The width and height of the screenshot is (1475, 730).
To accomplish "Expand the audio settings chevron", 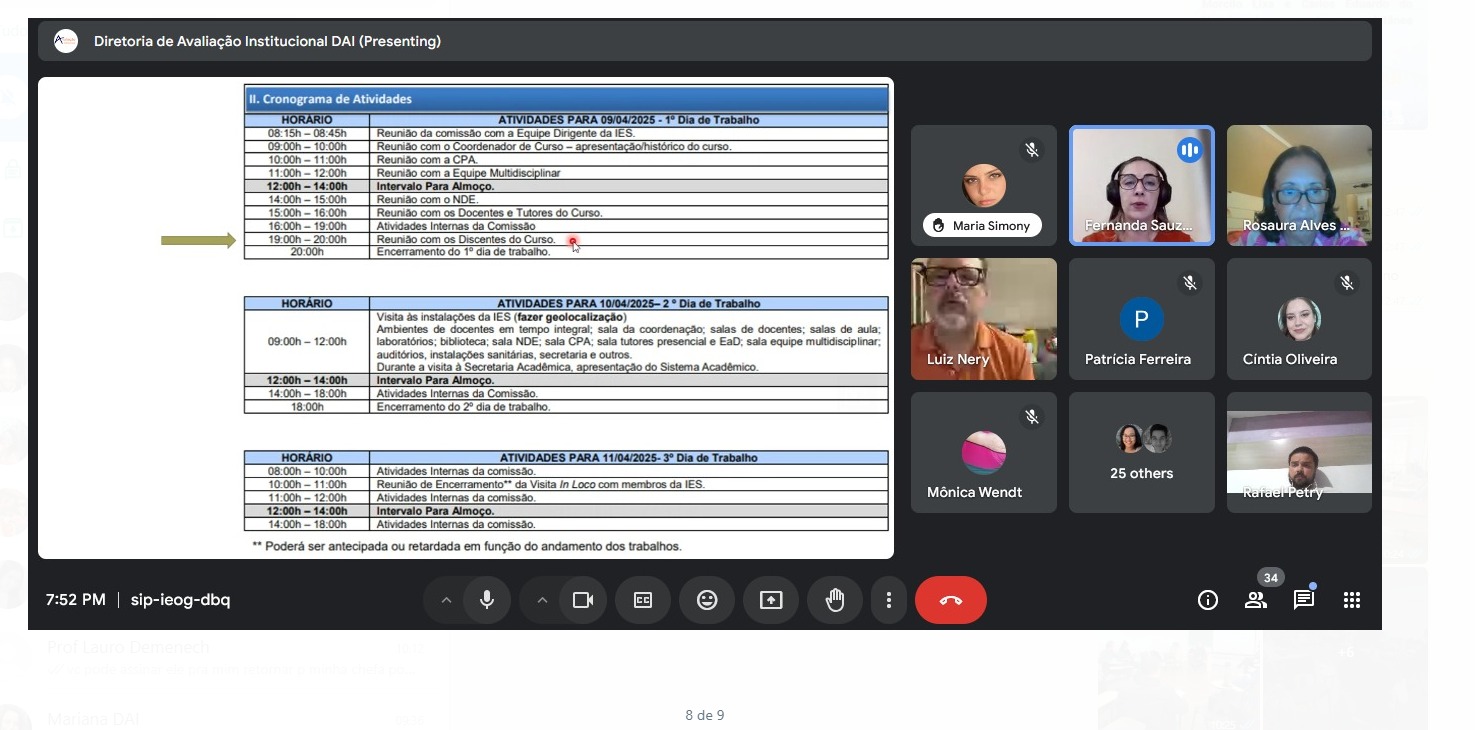I will (x=446, y=600).
